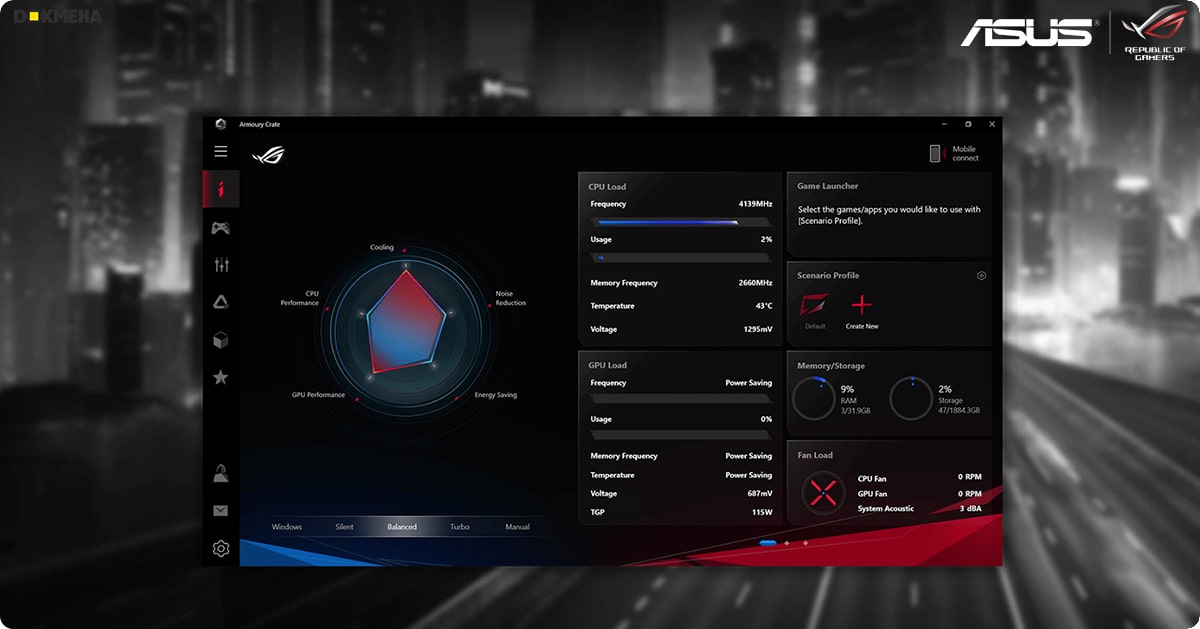
Task: Click the Memory/Storage panel title
Action: [x=831, y=366]
